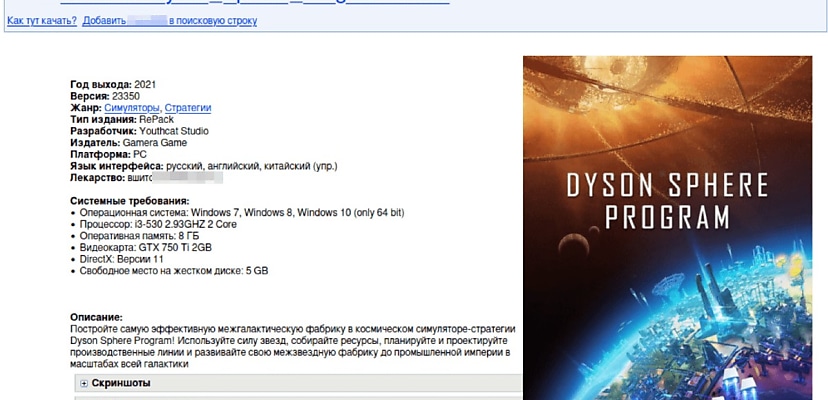This screenshot has height=400, width=828.
Task: Expand the Скриншоты spoiler section
Action: pos(298,383)
